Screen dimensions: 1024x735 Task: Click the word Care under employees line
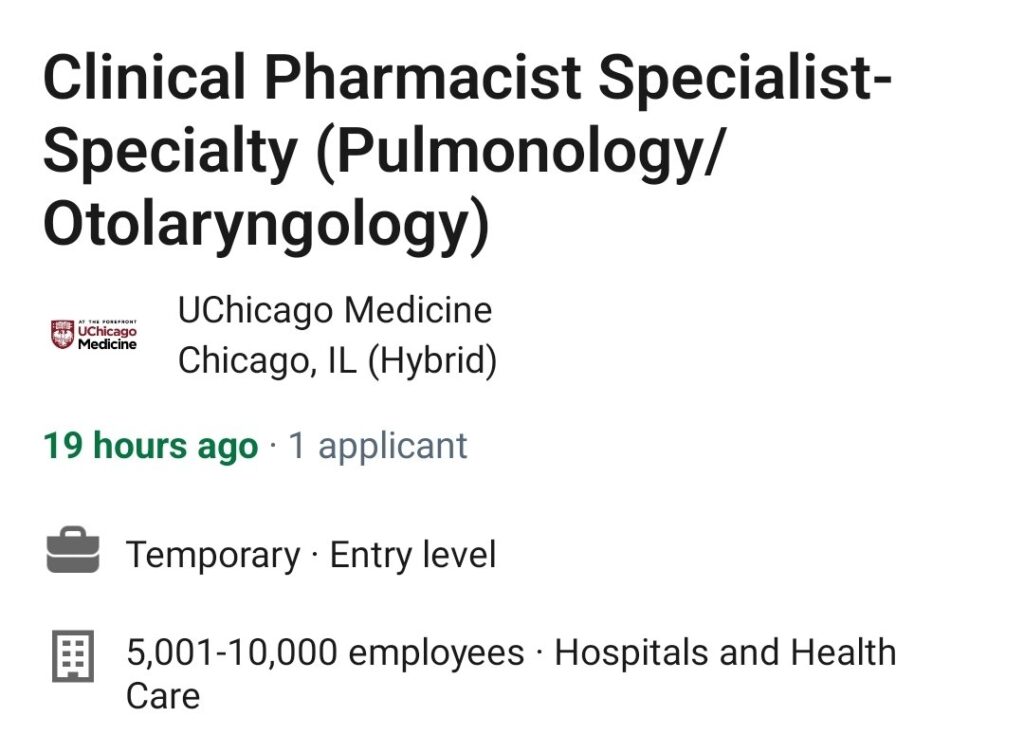163,696
